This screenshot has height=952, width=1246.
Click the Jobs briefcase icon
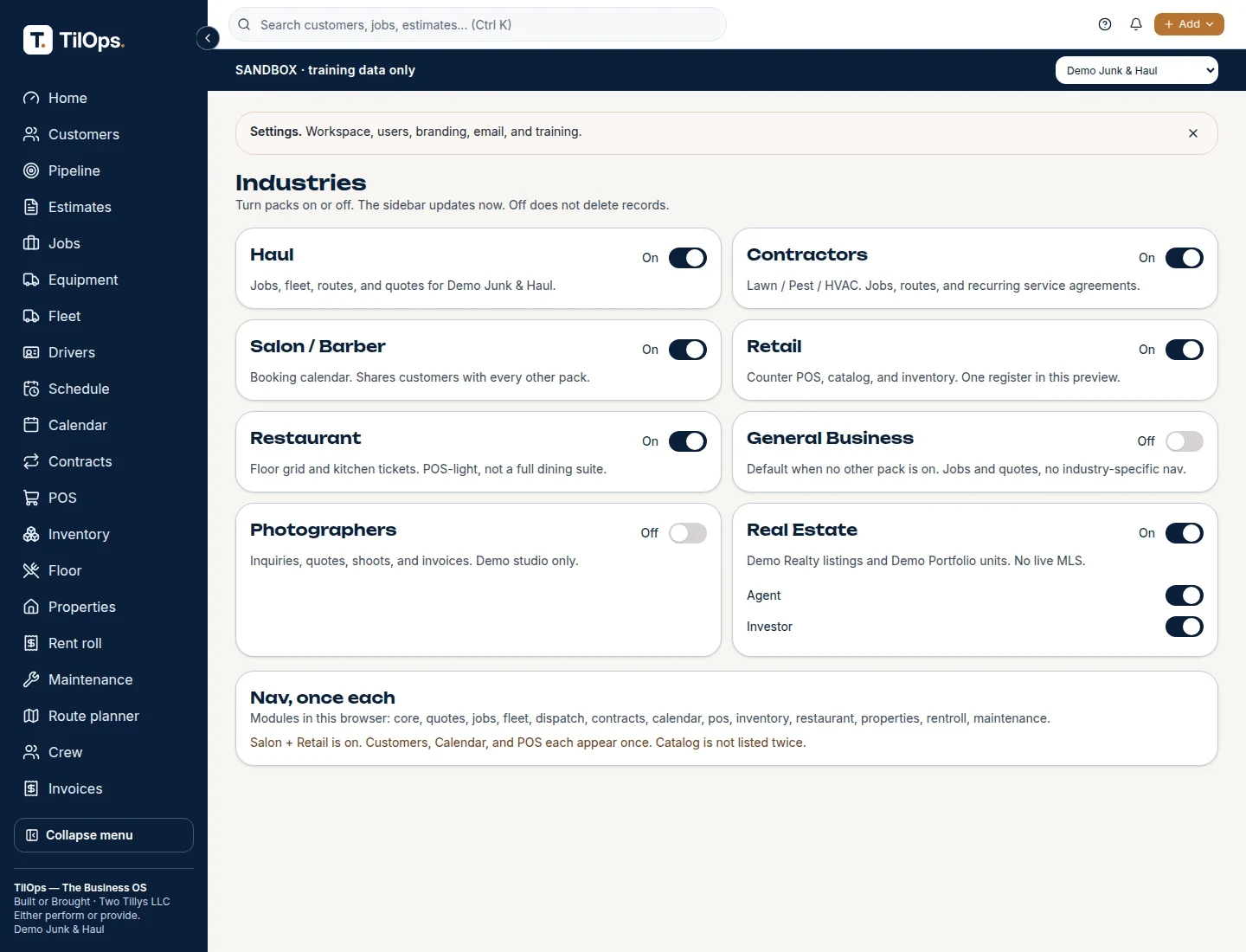pos(31,243)
